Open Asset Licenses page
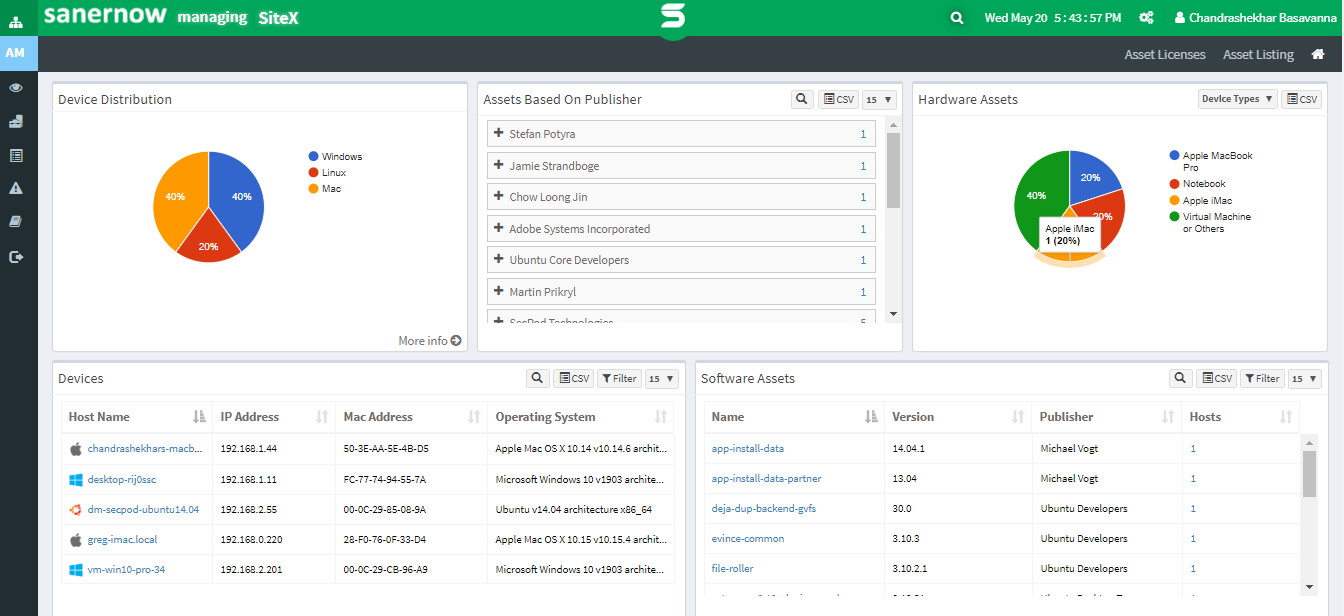Image resolution: width=1344 pixels, height=616 pixels. click(1164, 55)
